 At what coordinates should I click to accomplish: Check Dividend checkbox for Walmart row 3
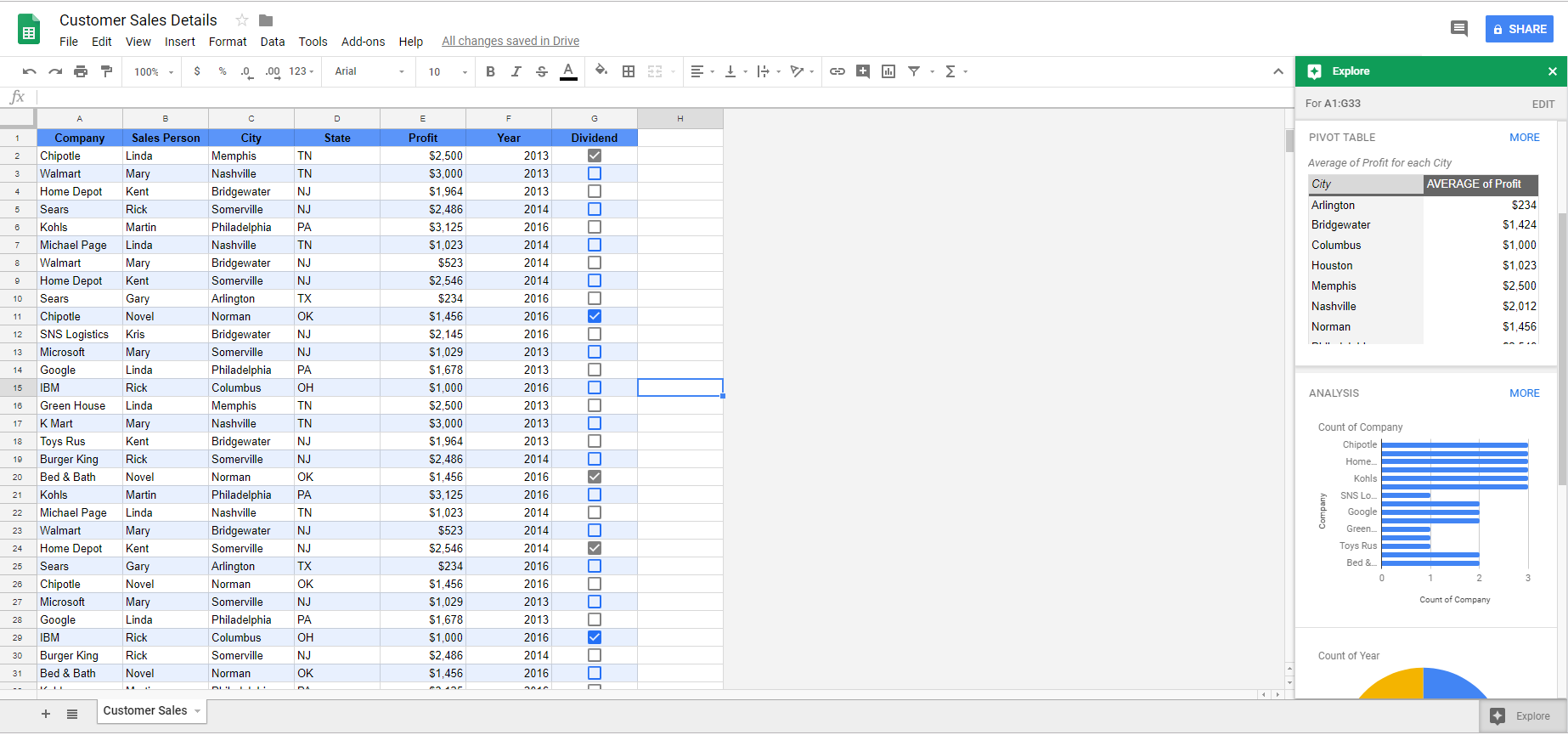pos(595,173)
